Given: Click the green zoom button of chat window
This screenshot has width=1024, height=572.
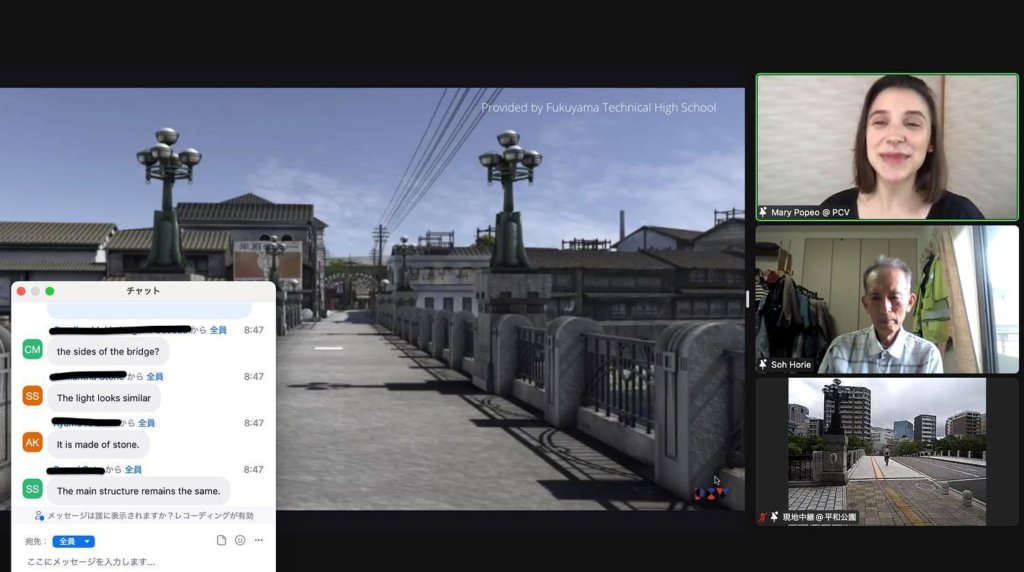Looking at the screenshot, I should click(50, 291).
